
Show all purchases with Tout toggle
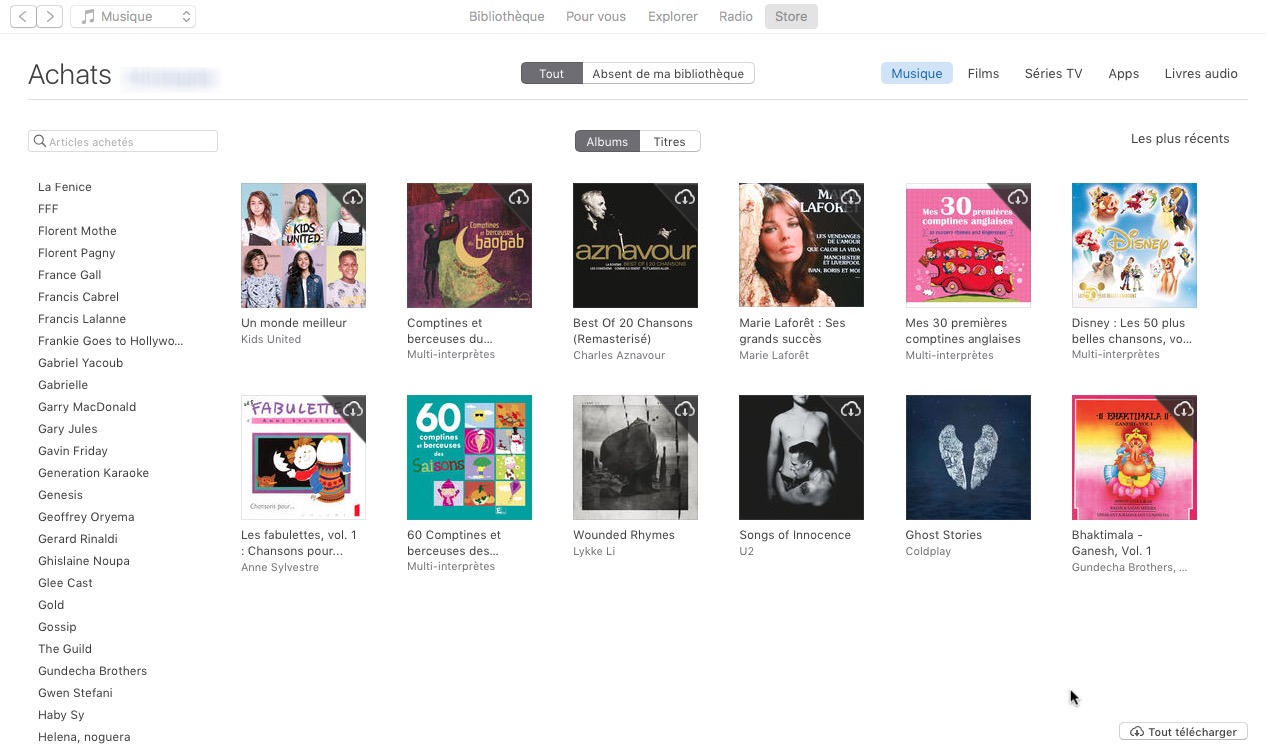click(x=552, y=73)
